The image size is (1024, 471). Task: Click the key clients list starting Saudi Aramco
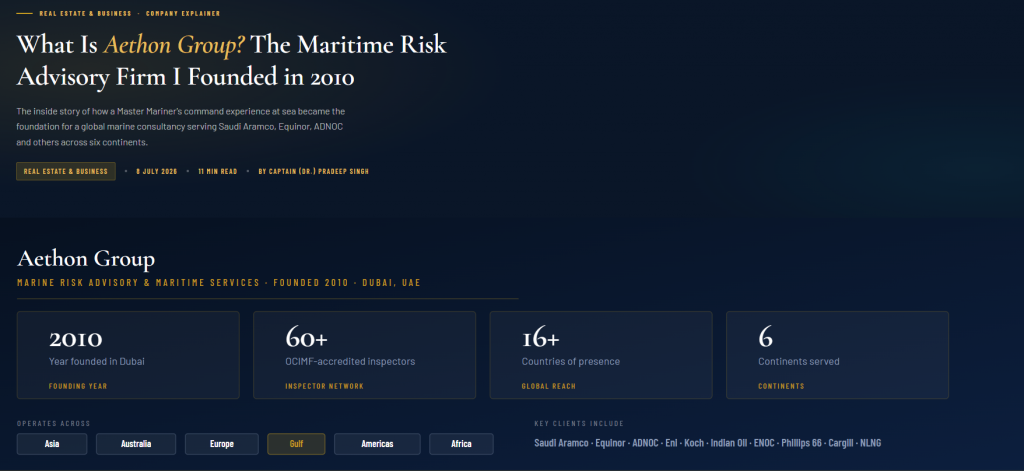(x=707, y=443)
